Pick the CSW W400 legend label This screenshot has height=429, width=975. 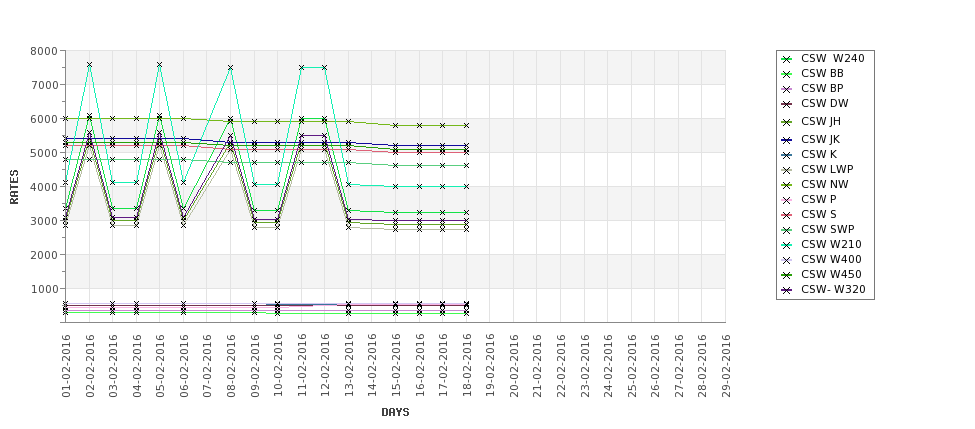coord(831,259)
